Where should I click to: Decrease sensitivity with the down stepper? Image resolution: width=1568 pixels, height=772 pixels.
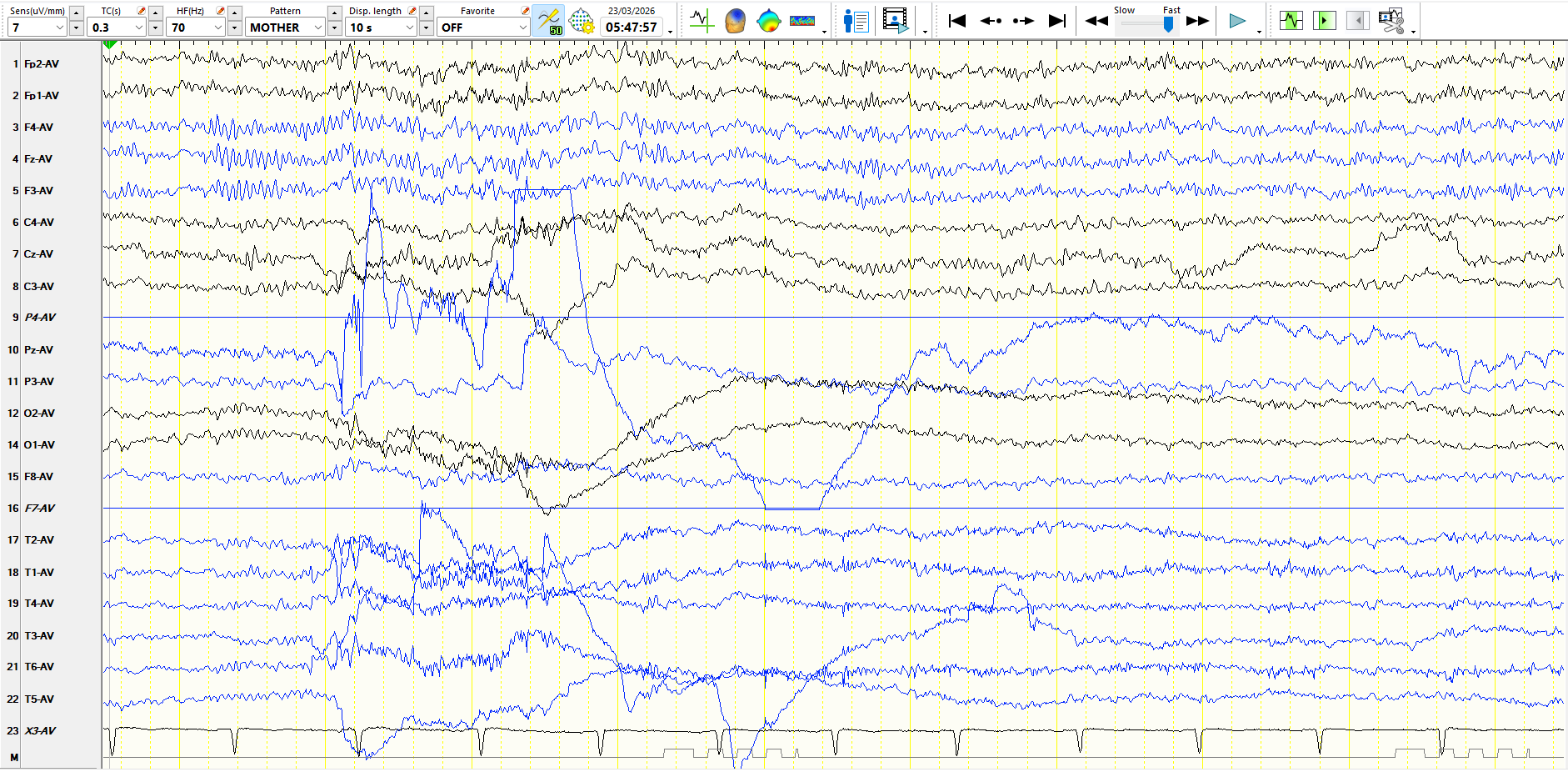tap(77, 28)
